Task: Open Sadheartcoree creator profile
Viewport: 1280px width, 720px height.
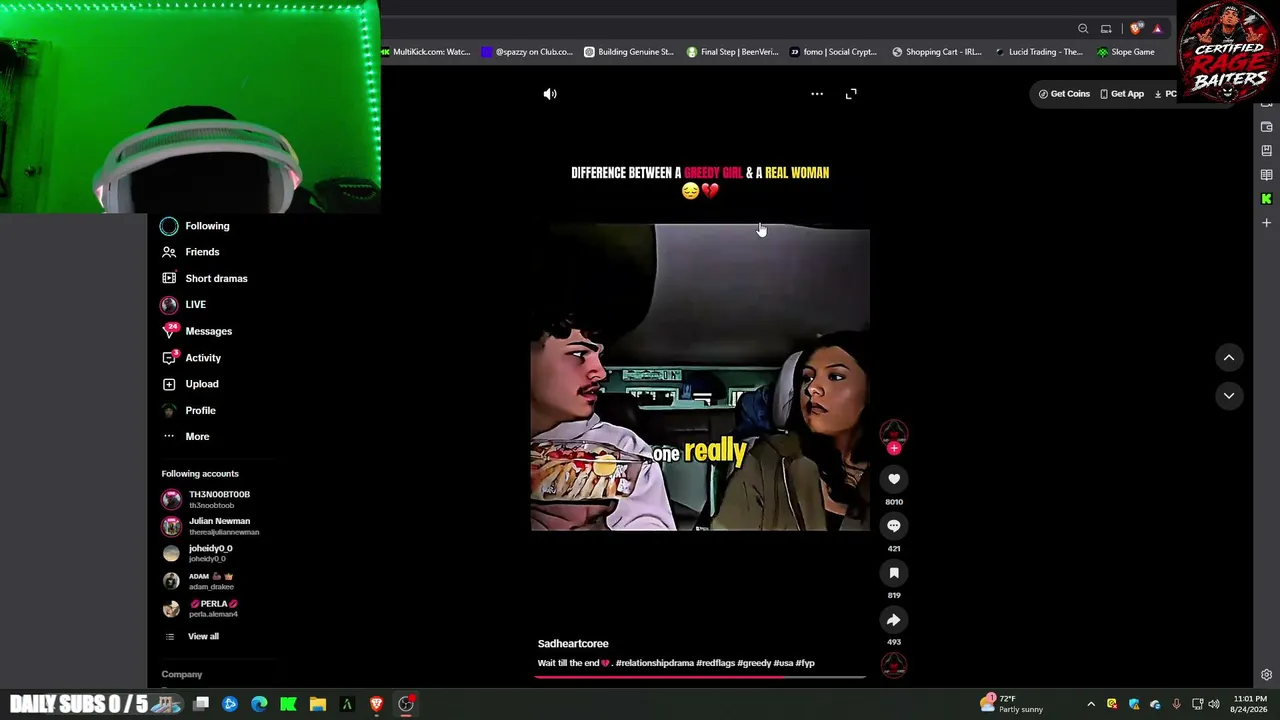Action: (x=573, y=644)
